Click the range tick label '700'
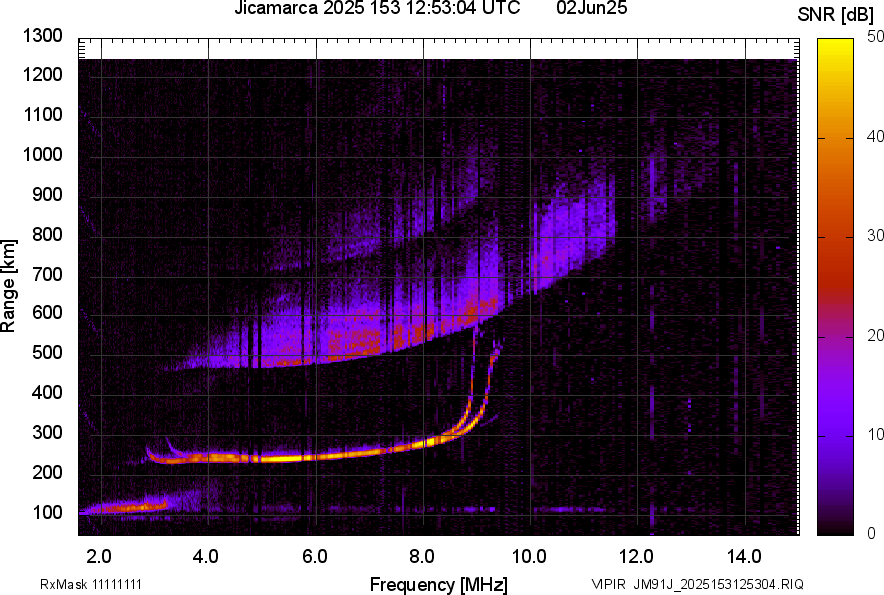The height and width of the screenshot is (595, 884). tap(47, 274)
